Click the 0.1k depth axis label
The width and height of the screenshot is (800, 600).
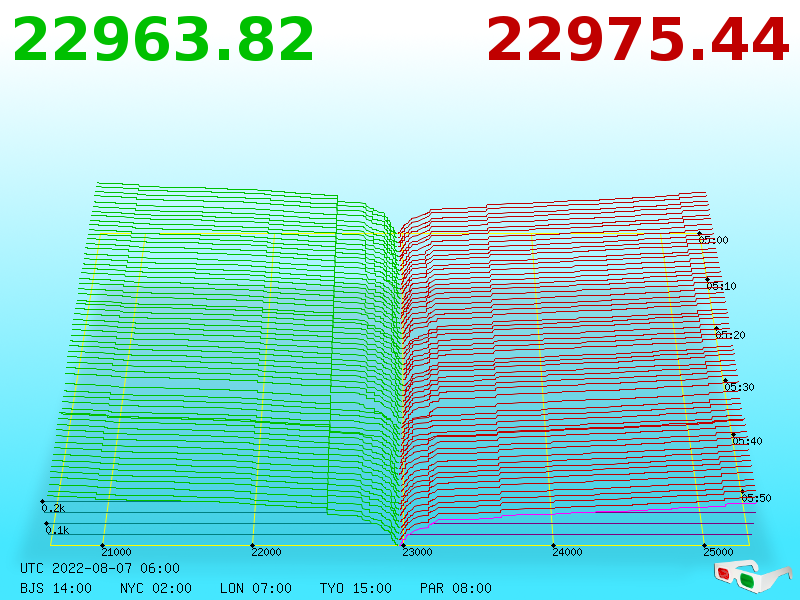tap(58, 530)
